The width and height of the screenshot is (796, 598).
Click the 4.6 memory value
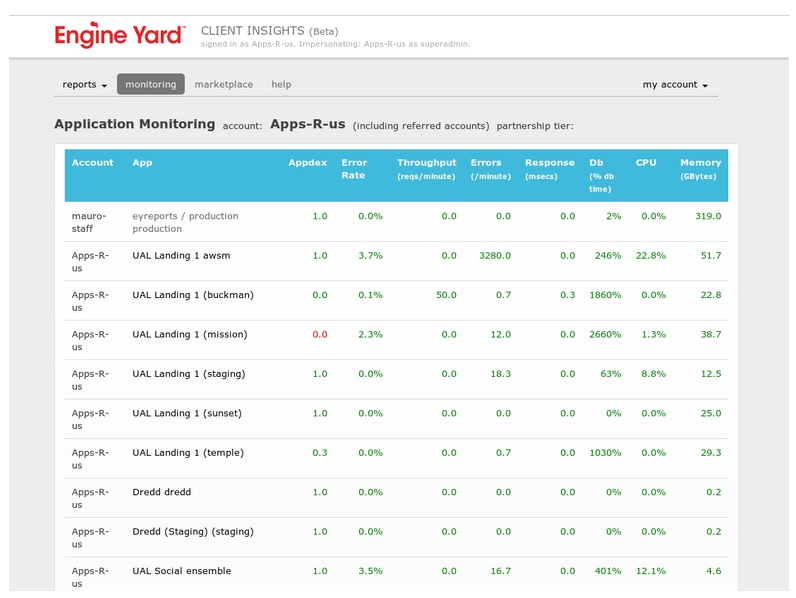pos(714,571)
